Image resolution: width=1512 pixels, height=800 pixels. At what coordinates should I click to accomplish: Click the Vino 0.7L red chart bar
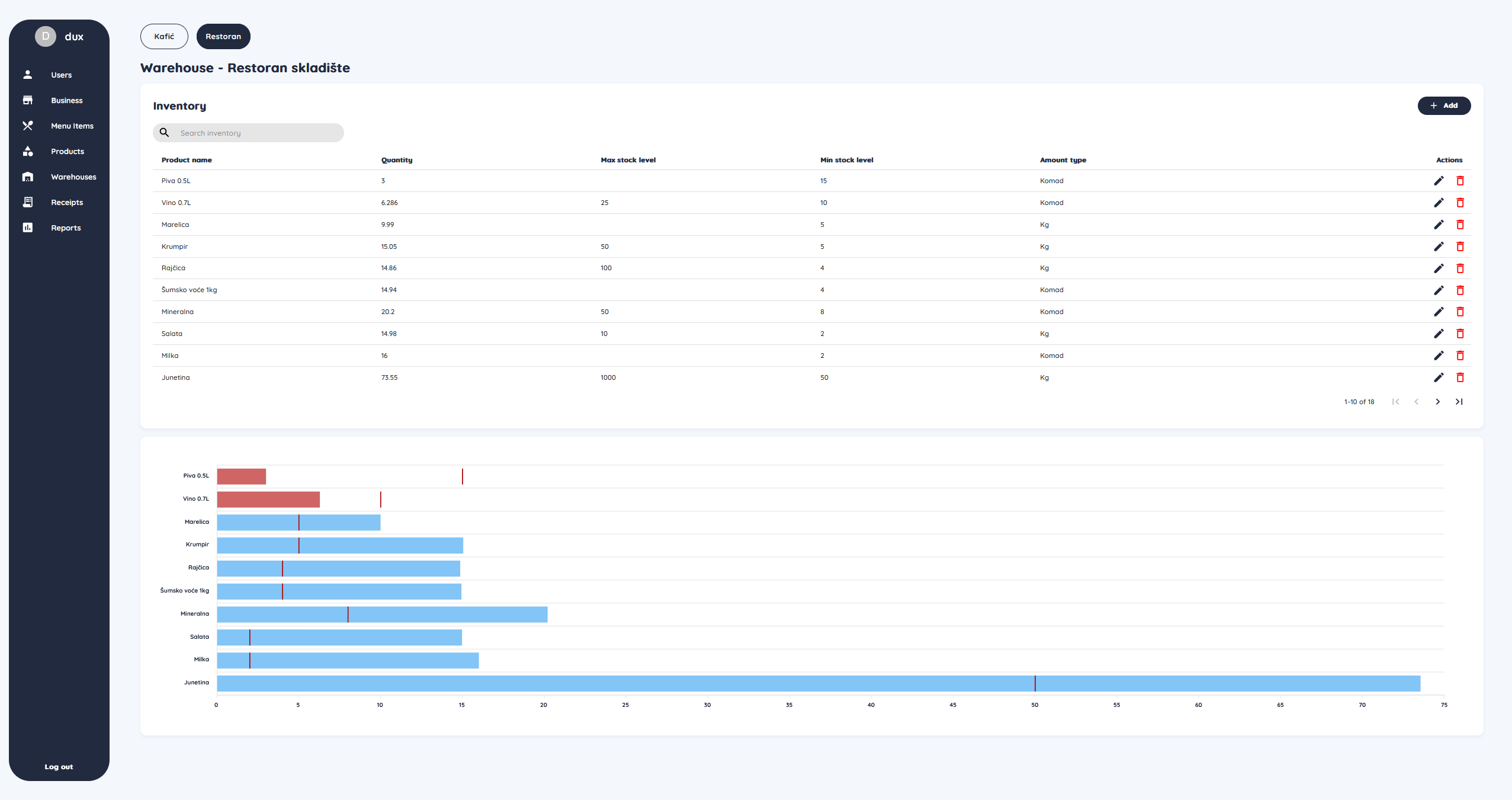268,500
